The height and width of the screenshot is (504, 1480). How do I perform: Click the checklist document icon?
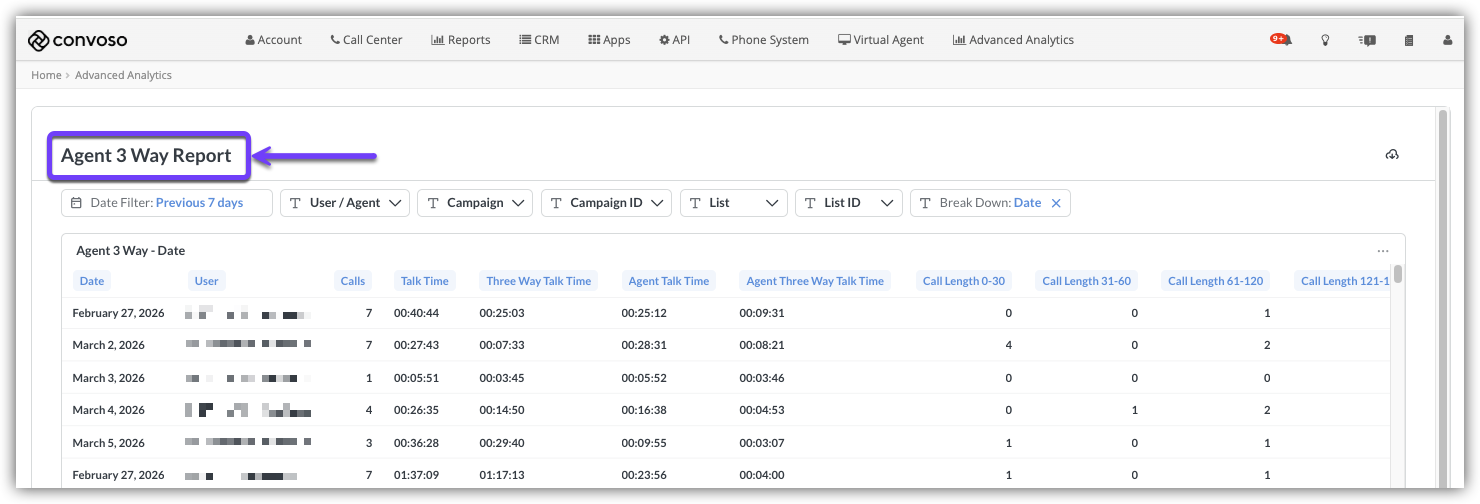tap(1409, 40)
